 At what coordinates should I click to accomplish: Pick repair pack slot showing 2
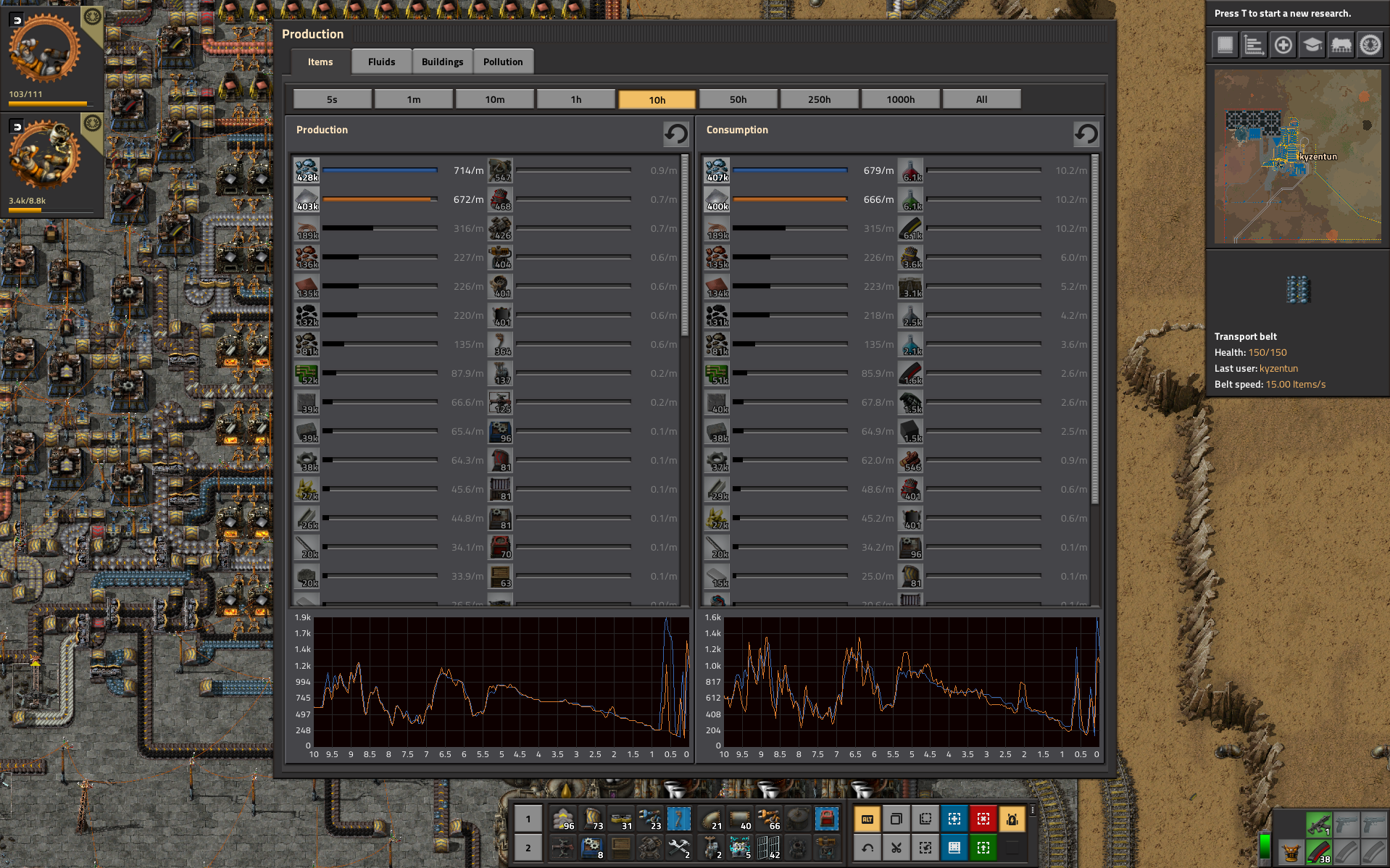click(679, 848)
